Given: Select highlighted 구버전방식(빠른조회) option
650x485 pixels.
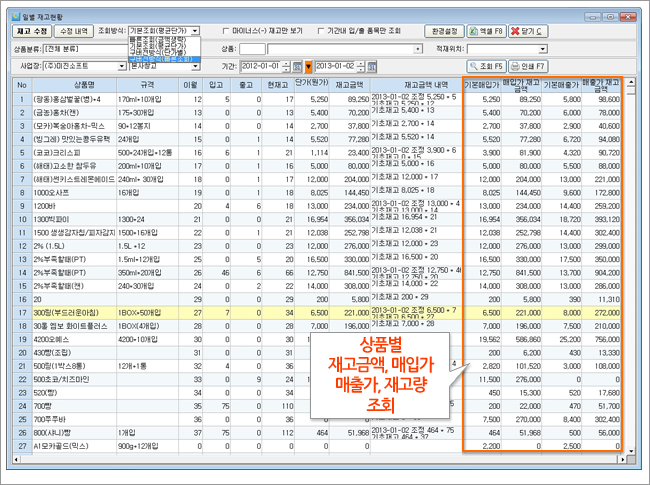Looking at the screenshot, I should pyautogui.click(x=164, y=59).
